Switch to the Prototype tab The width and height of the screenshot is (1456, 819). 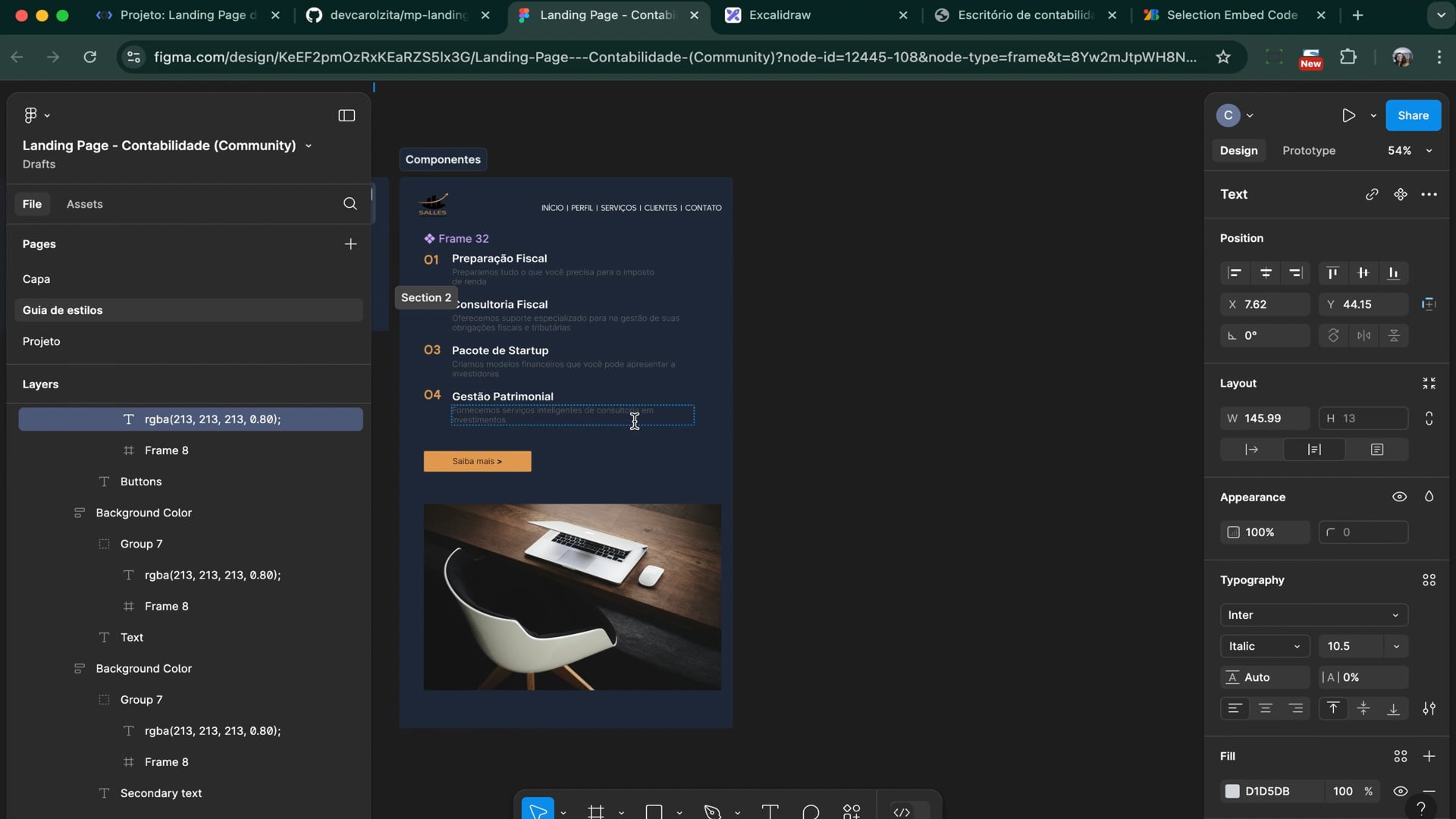(x=1309, y=151)
